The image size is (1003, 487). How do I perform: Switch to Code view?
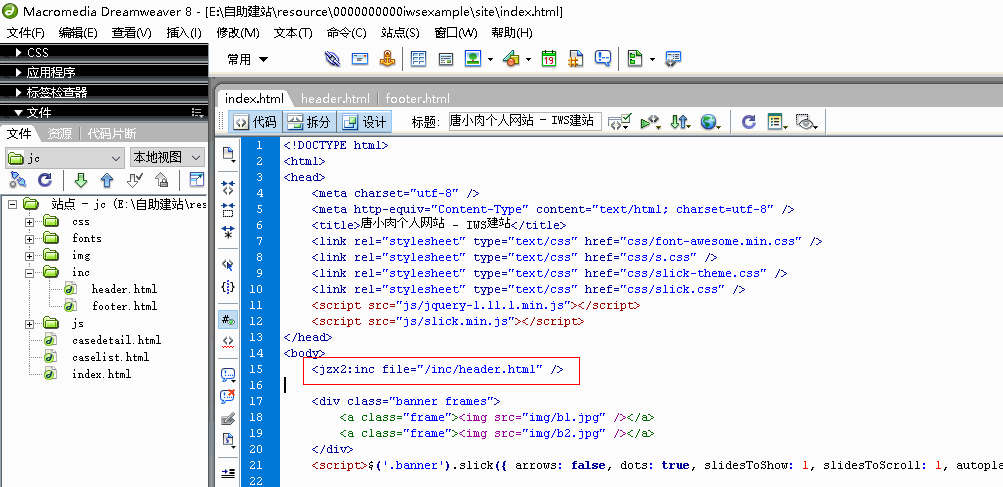click(x=255, y=122)
